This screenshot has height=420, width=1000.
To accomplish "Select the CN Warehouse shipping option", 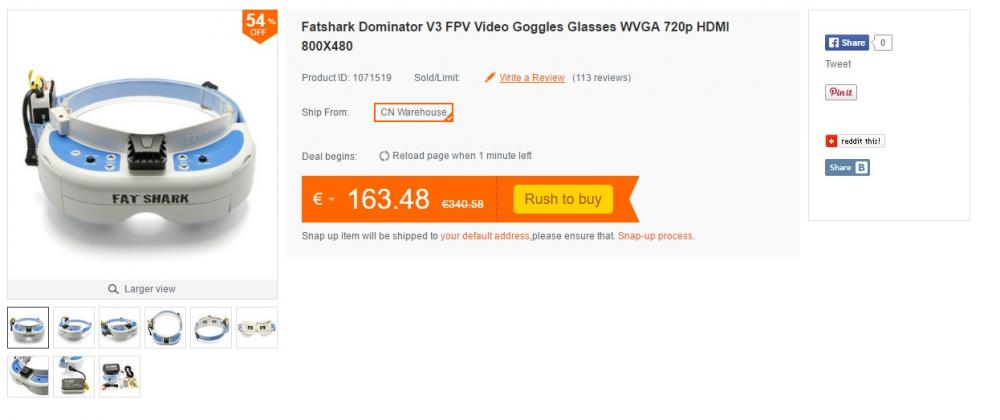I will pos(413,112).
